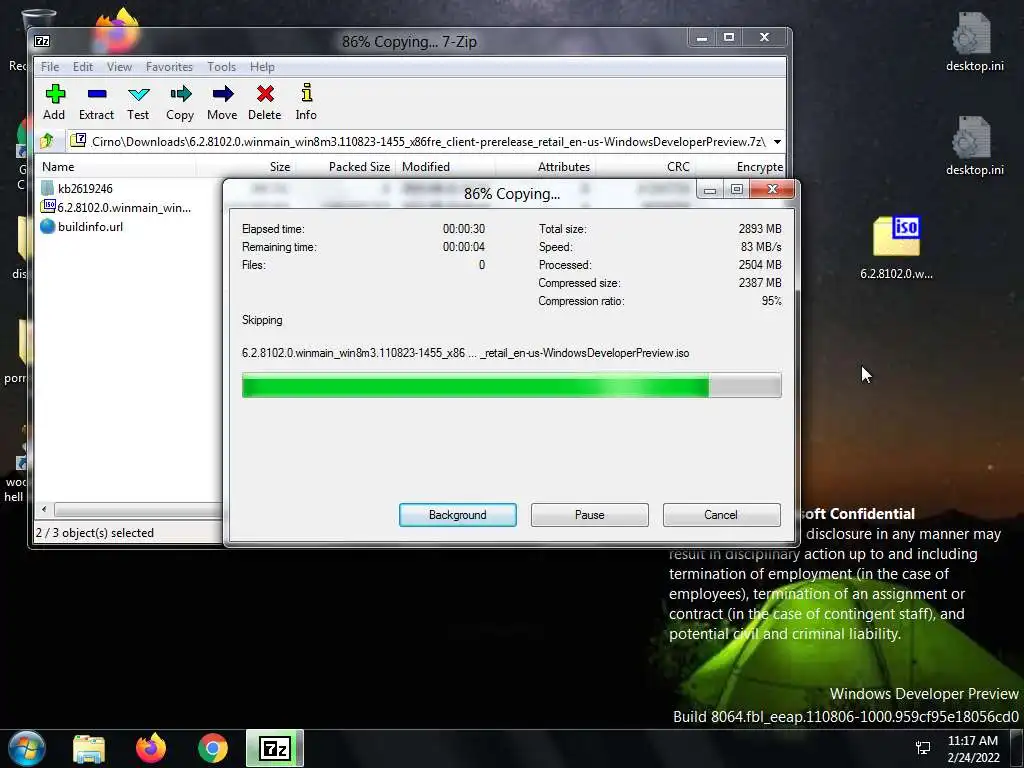Select buildinfo.url in file list
This screenshot has height=768, width=1024.
click(82, 227)
